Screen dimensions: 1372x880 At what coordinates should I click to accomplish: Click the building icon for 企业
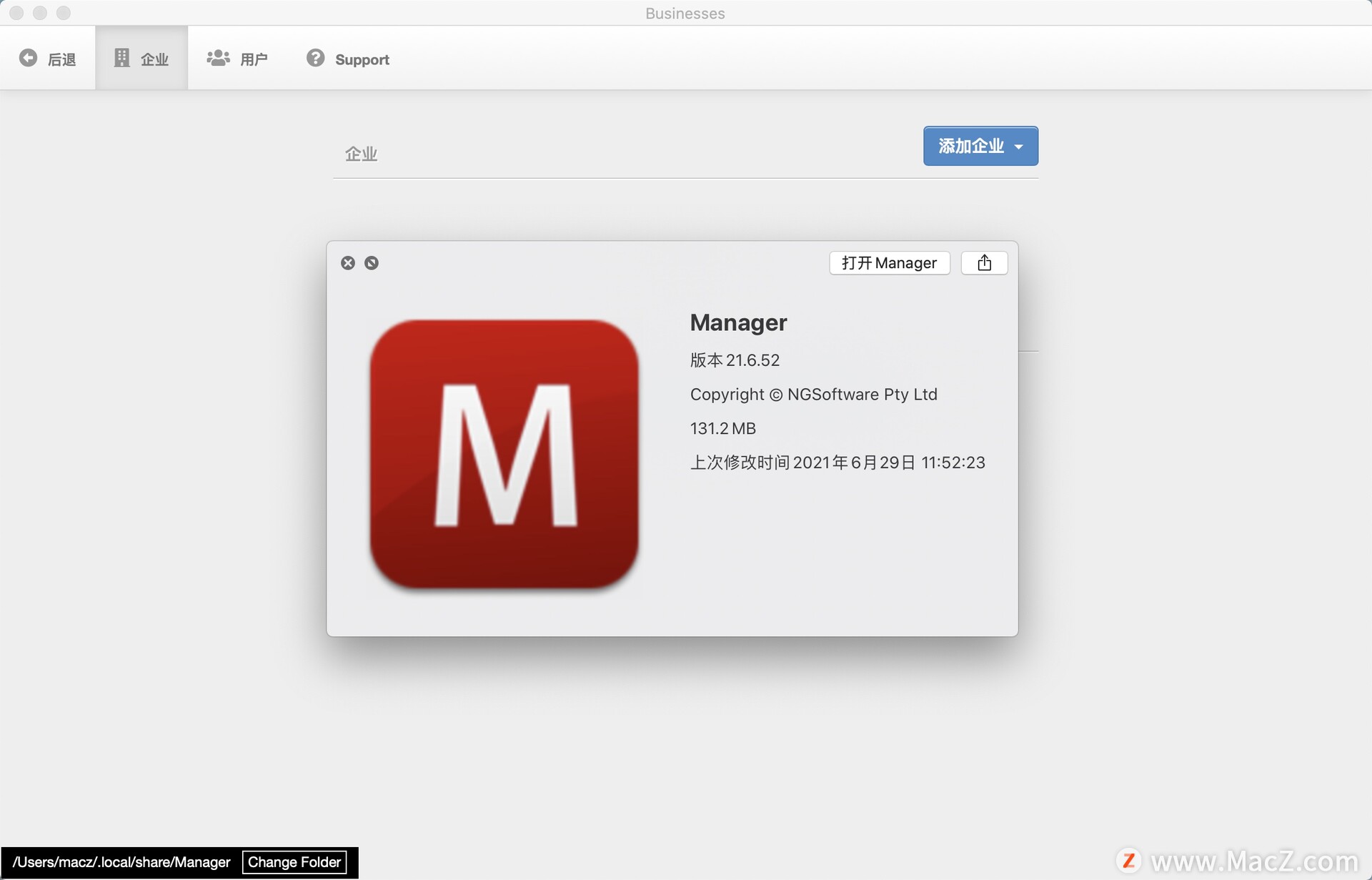point(122,58)
